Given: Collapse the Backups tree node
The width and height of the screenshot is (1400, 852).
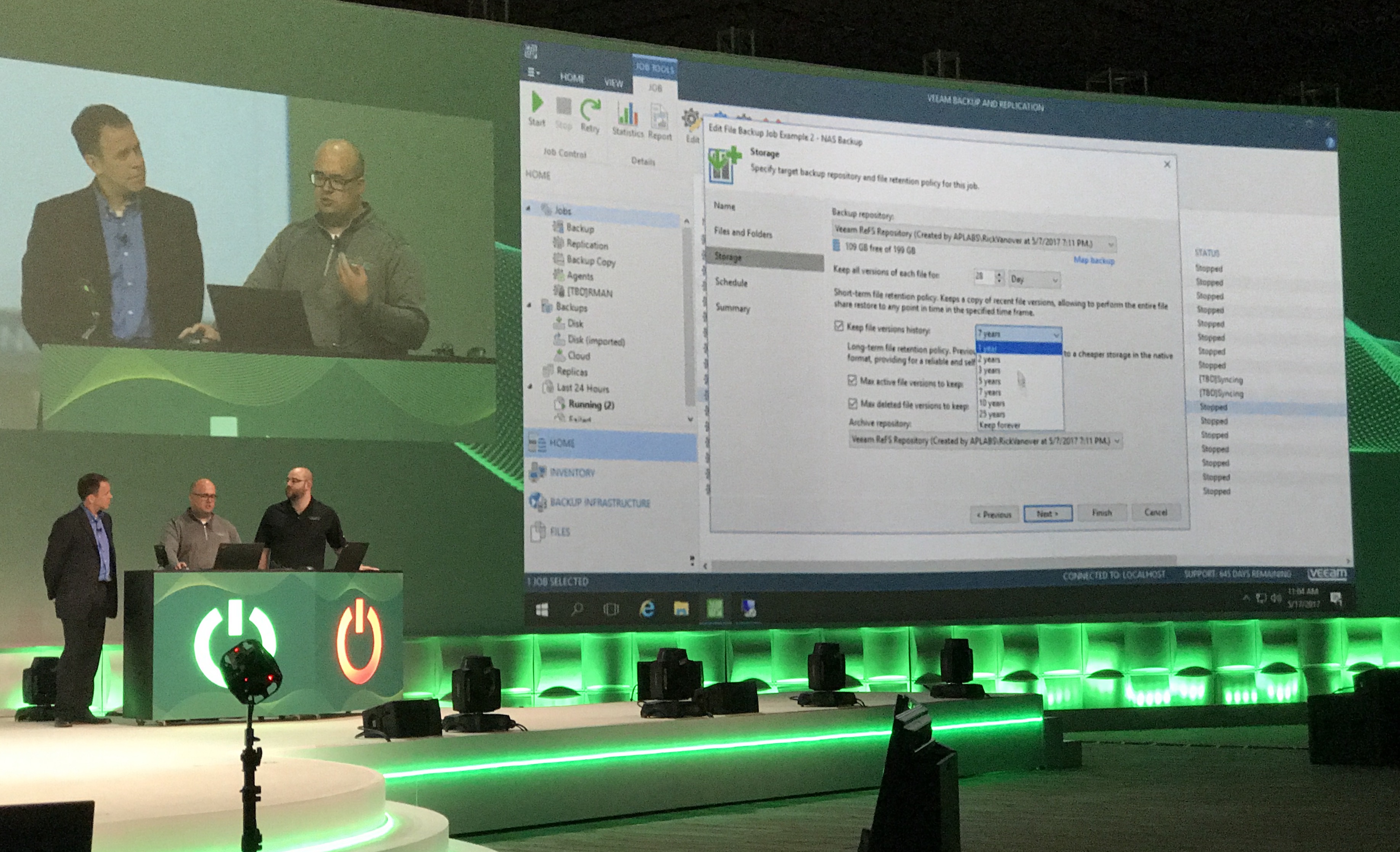Looking at the screenshot, I should tap(529, 305).
